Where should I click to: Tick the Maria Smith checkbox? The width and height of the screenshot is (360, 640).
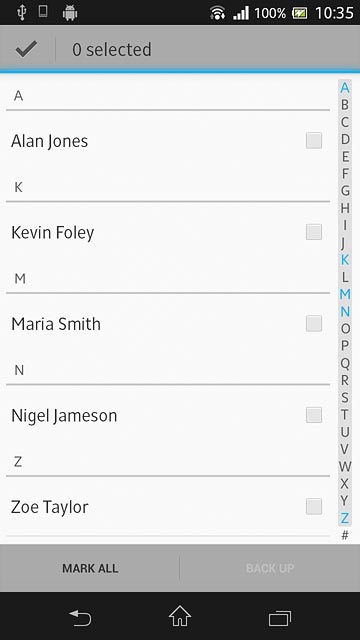[314, 324]
